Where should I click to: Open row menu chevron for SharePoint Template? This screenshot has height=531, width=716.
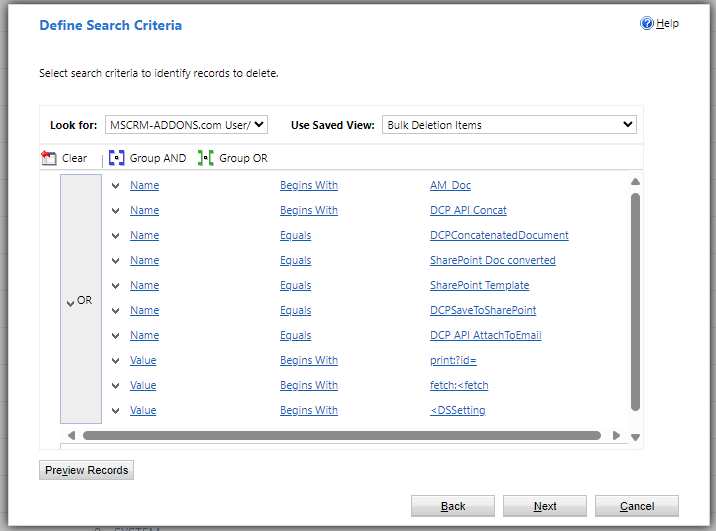coord(116,286)
